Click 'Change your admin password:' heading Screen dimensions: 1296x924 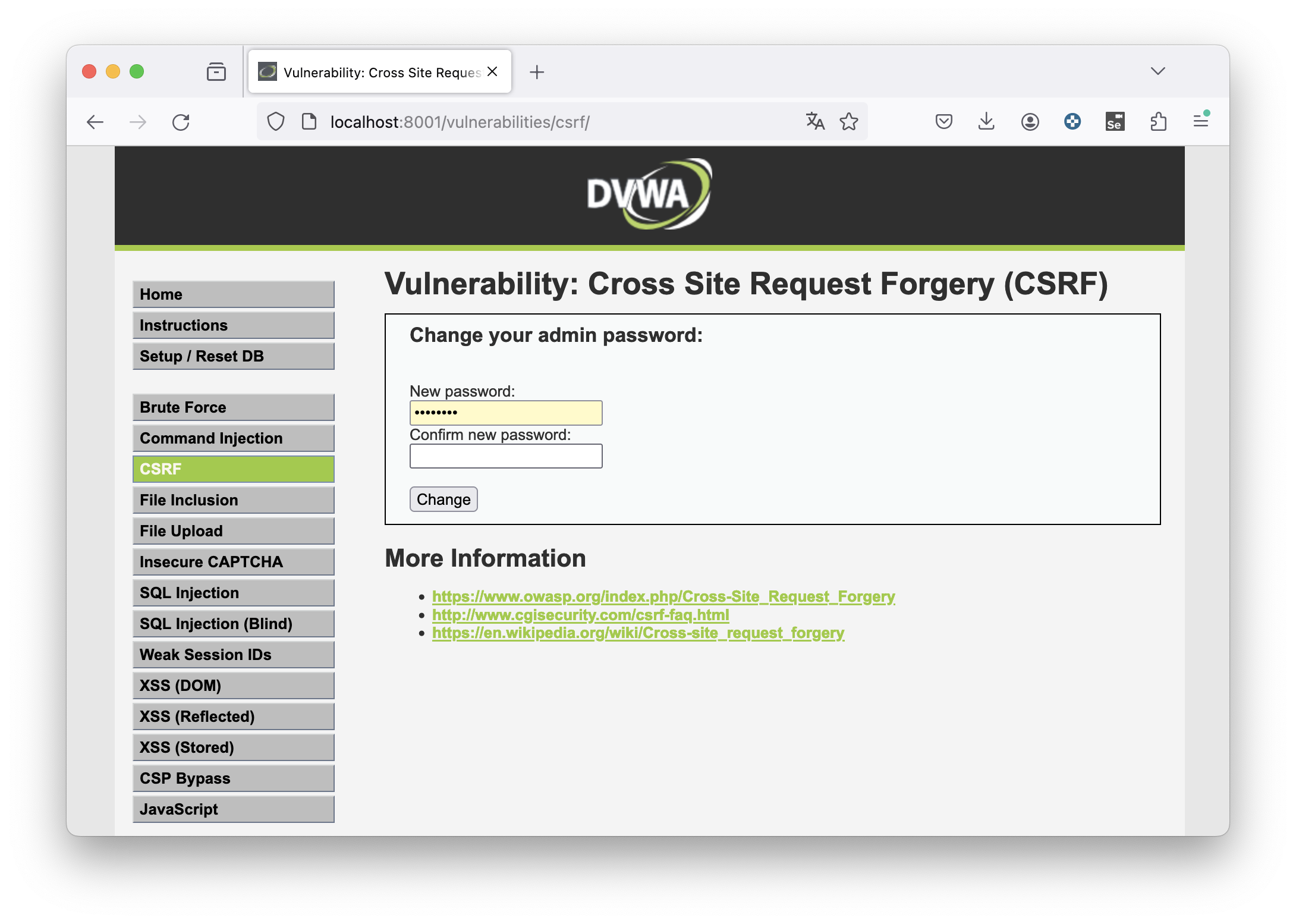click(556, 335)
